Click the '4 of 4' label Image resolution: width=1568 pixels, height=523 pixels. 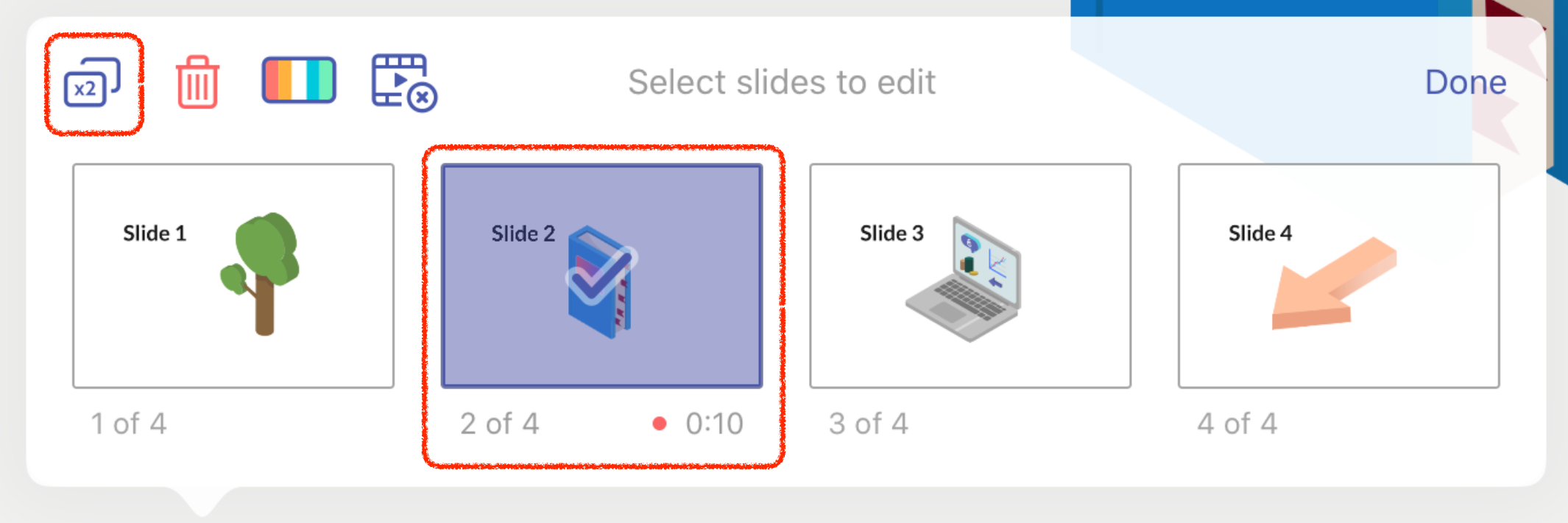[1237, 424]
